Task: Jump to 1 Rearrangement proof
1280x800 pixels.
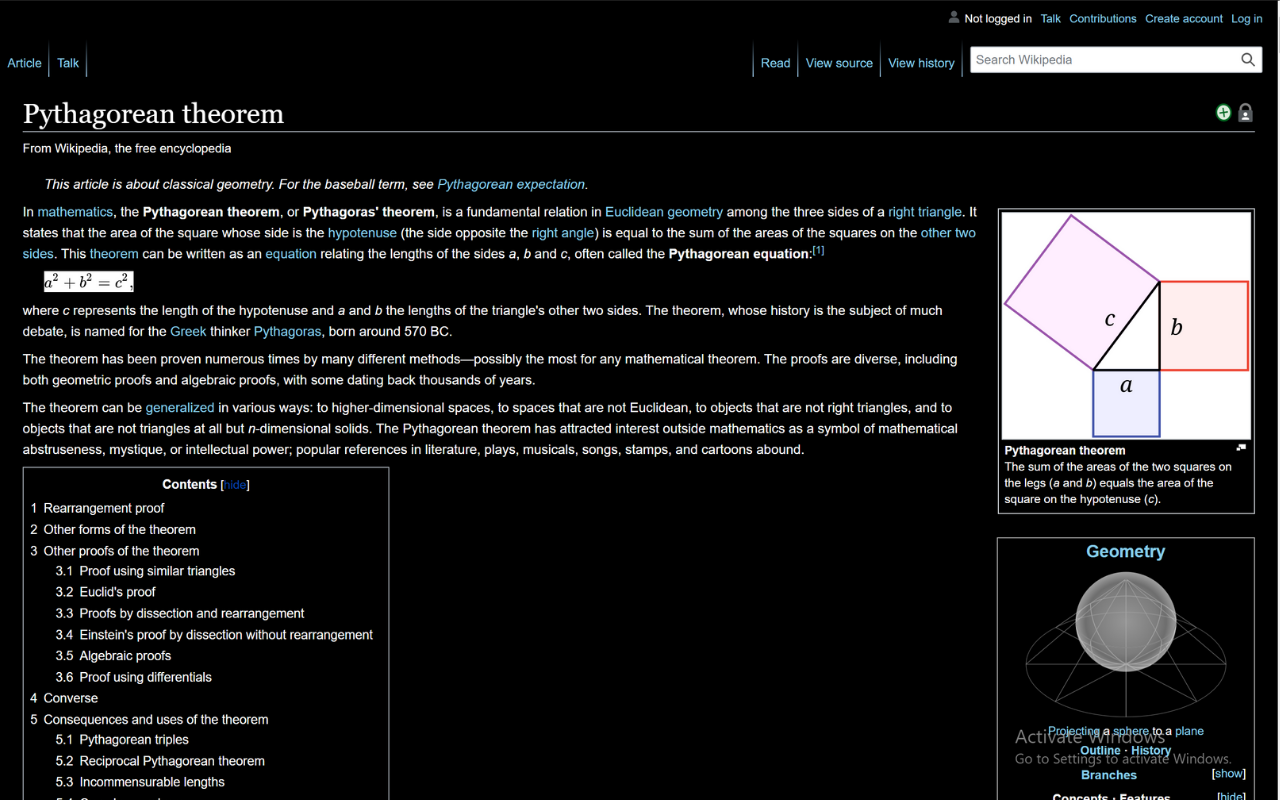Action: pyautogui.click(x=97, y=508)
